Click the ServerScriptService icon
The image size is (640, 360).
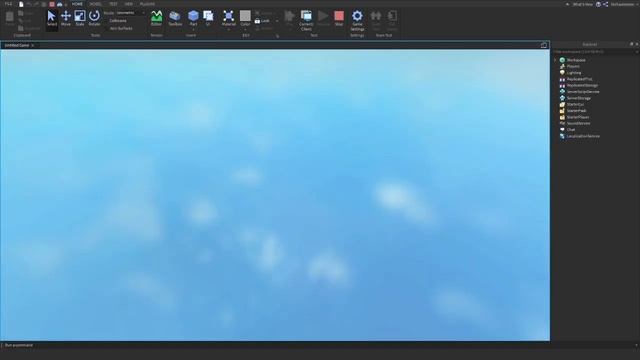562,92
